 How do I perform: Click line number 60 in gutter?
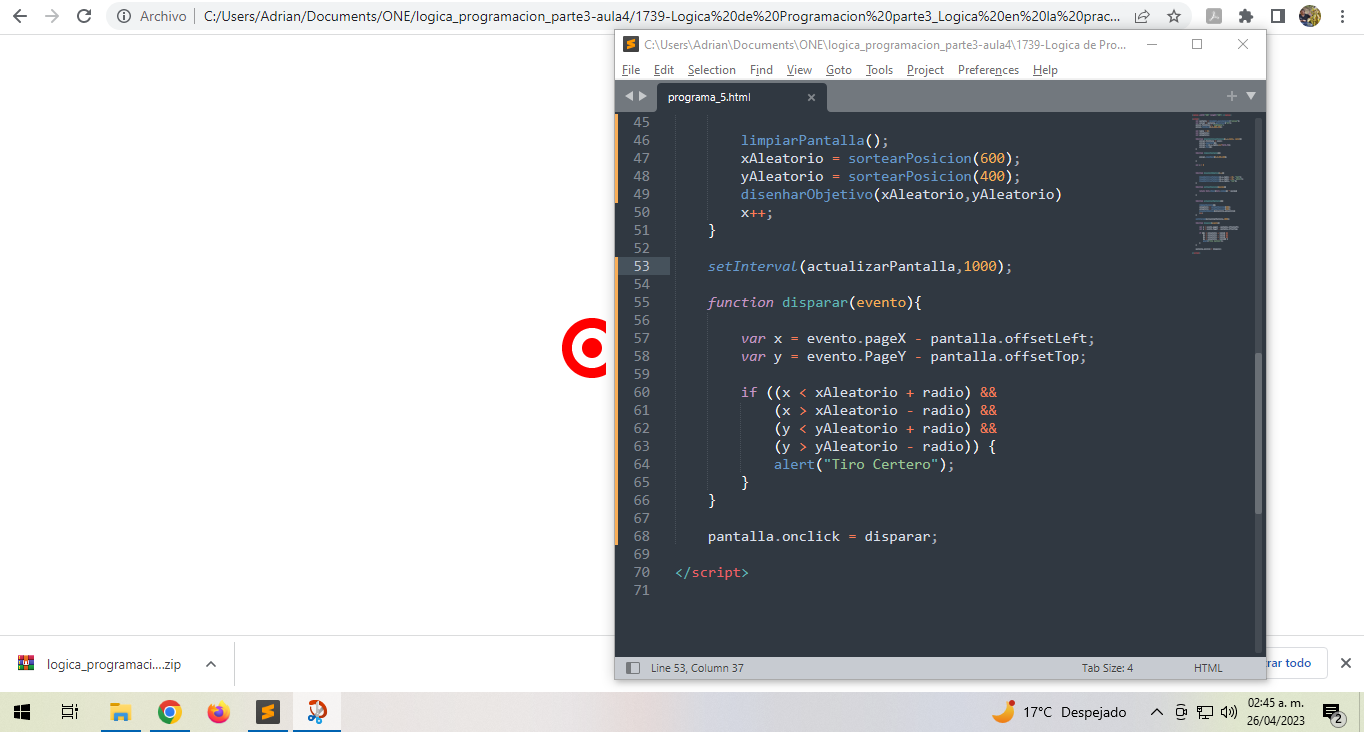coord(641,392)
